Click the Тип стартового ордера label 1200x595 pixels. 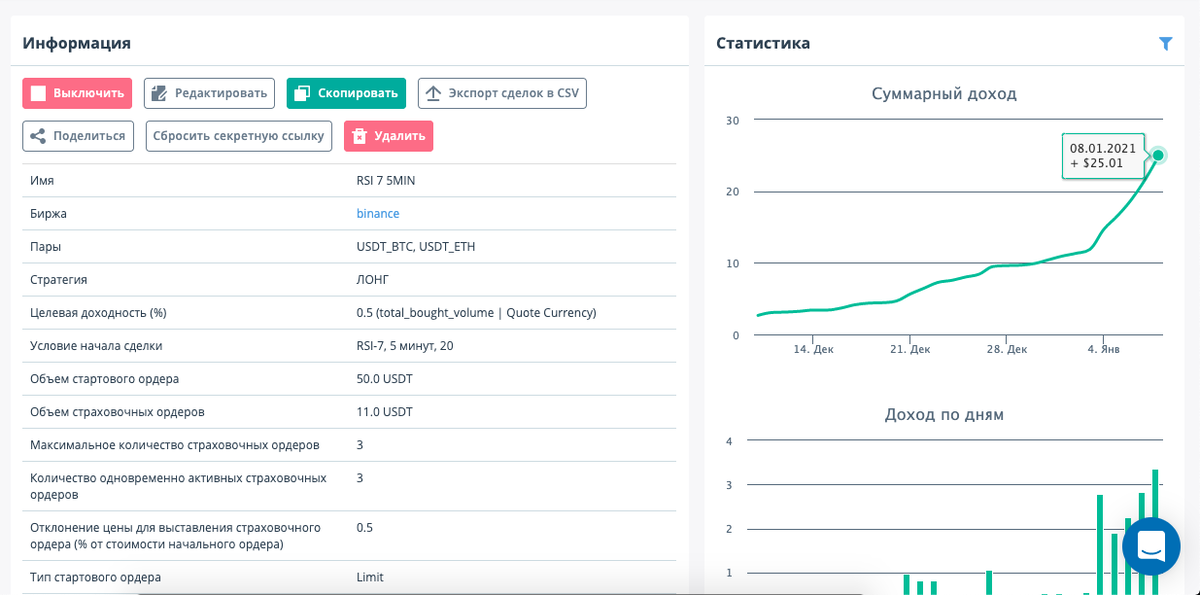click(x=96, y=577)
